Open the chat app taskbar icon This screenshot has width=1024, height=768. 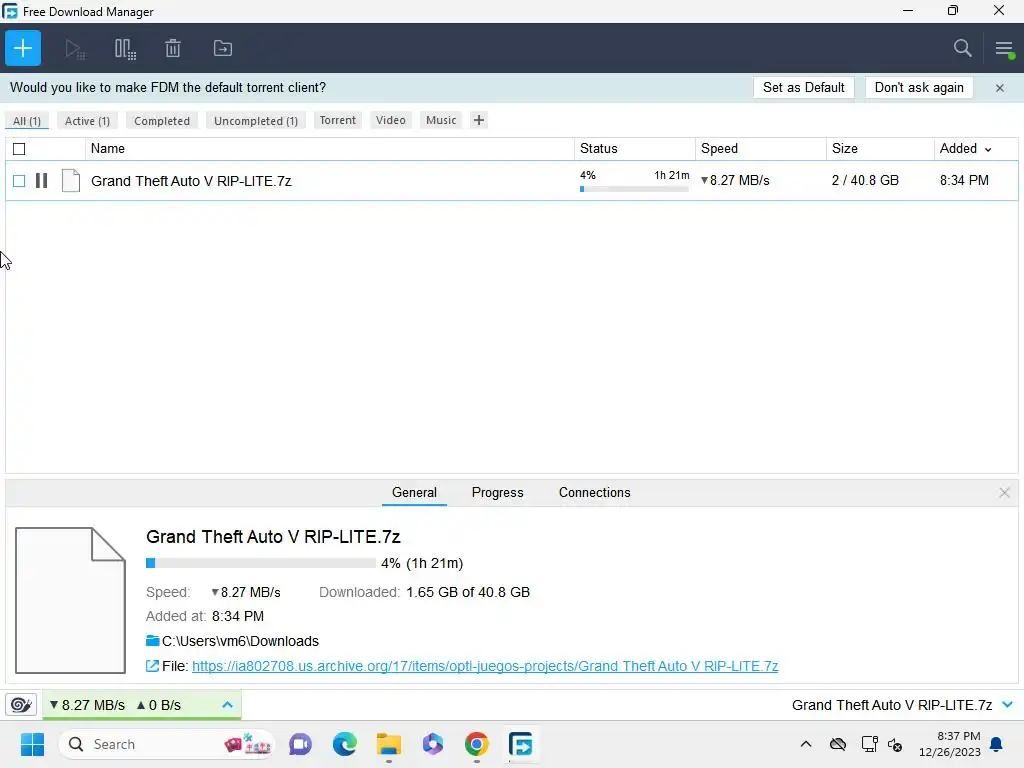pos(300,744)
